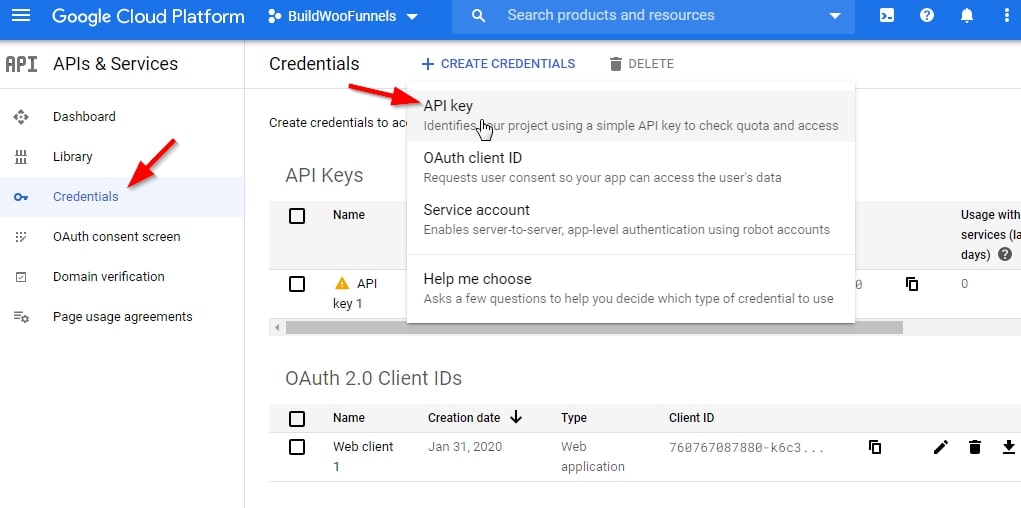Toggle select-all checkbox in API Keys table

pyautogui.click(x=297, y=216)
